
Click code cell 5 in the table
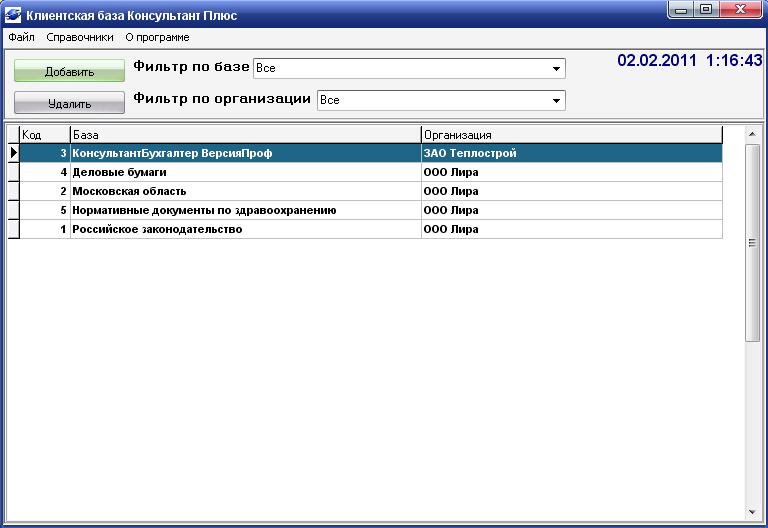pyautogui.click(x=45, y=211)
